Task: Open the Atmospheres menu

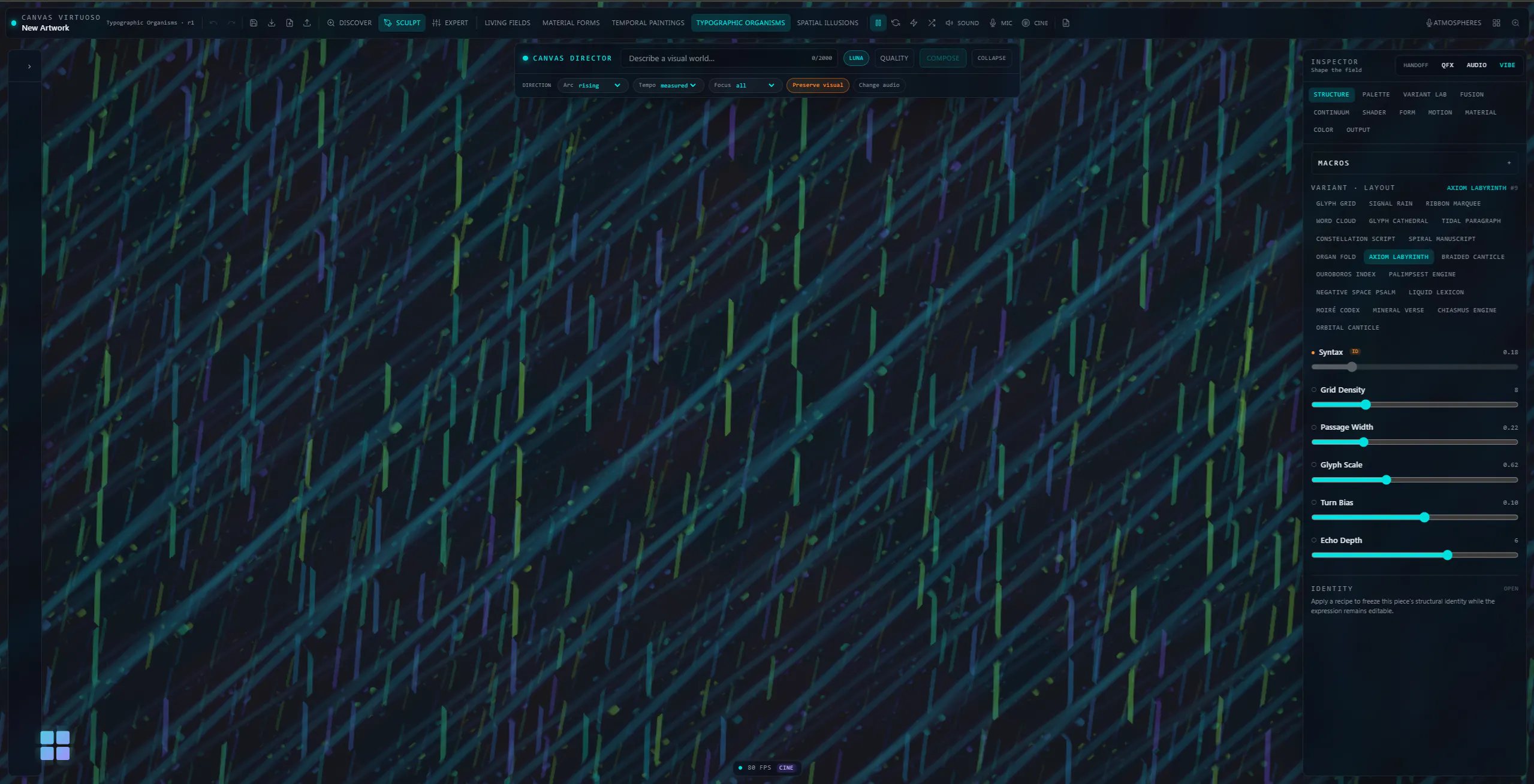Action: point(1453,23)
